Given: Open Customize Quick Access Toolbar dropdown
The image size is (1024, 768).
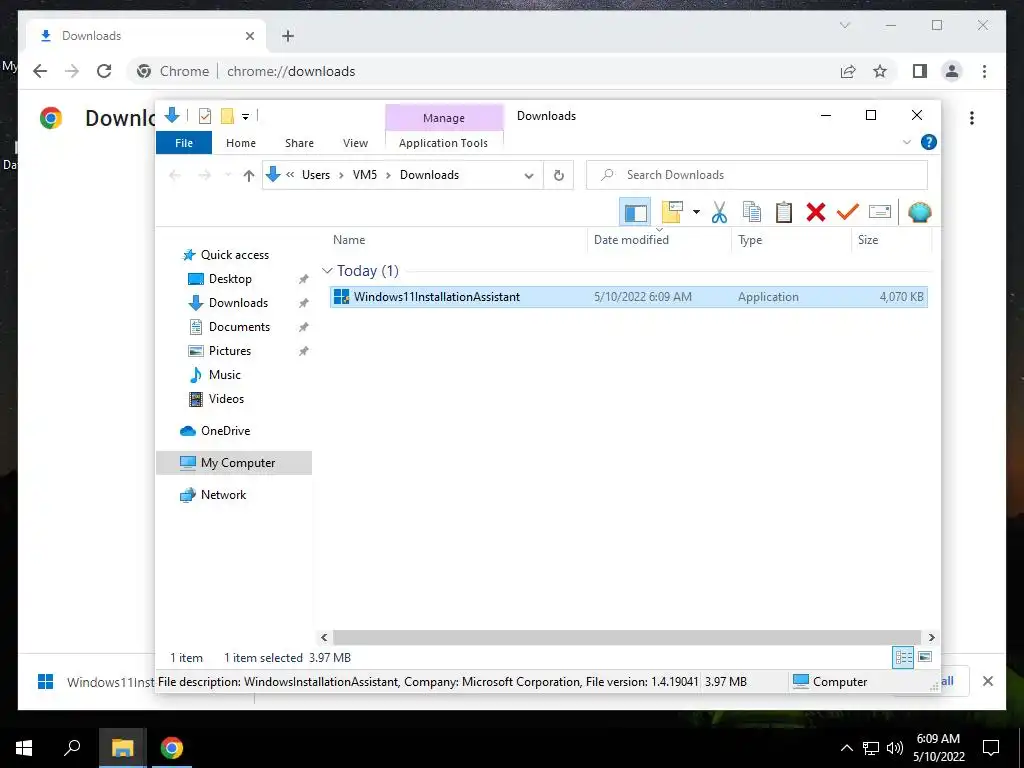Looking at the screenshot, I should pyautogui.click(x=246, y=117).
